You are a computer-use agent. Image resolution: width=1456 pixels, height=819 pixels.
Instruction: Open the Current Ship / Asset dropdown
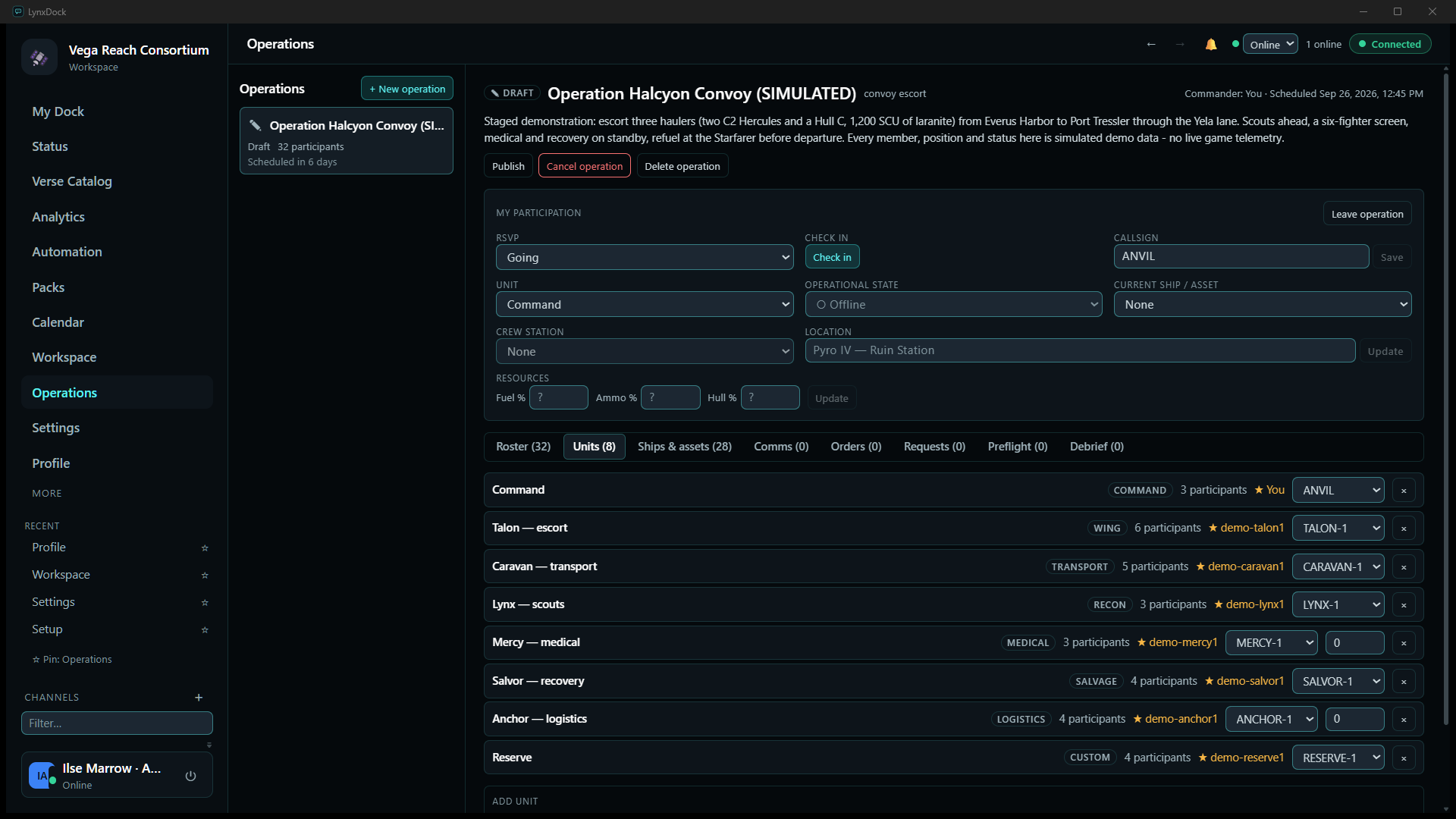click(1263, 305)
